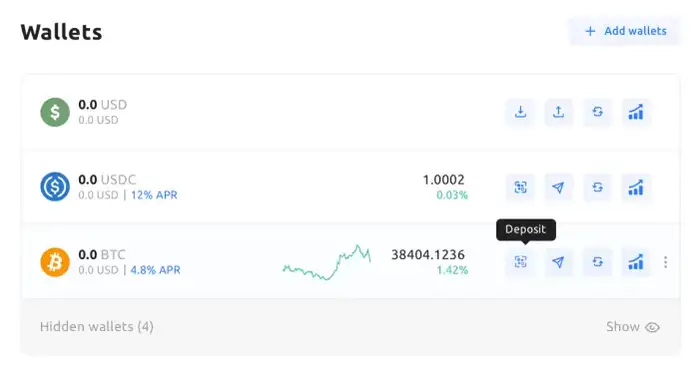The width and height of the screenshot is (695, 372).
Task: Click the QR deposit icon for USDC
Action: (x=520, y=187)
